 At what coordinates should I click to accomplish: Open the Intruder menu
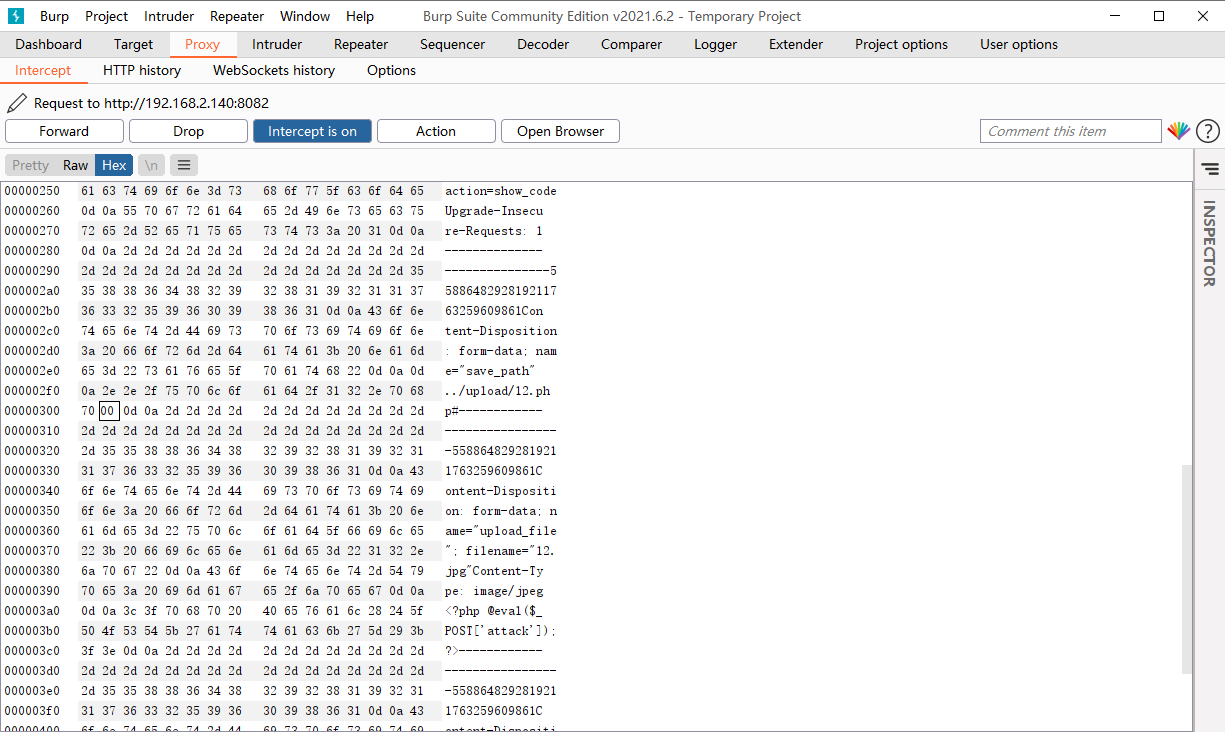coord(169,16)
